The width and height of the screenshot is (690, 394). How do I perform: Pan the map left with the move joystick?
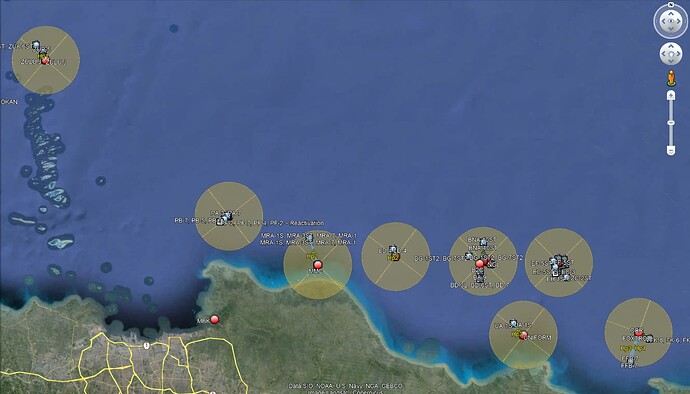[x=664, y=54]
